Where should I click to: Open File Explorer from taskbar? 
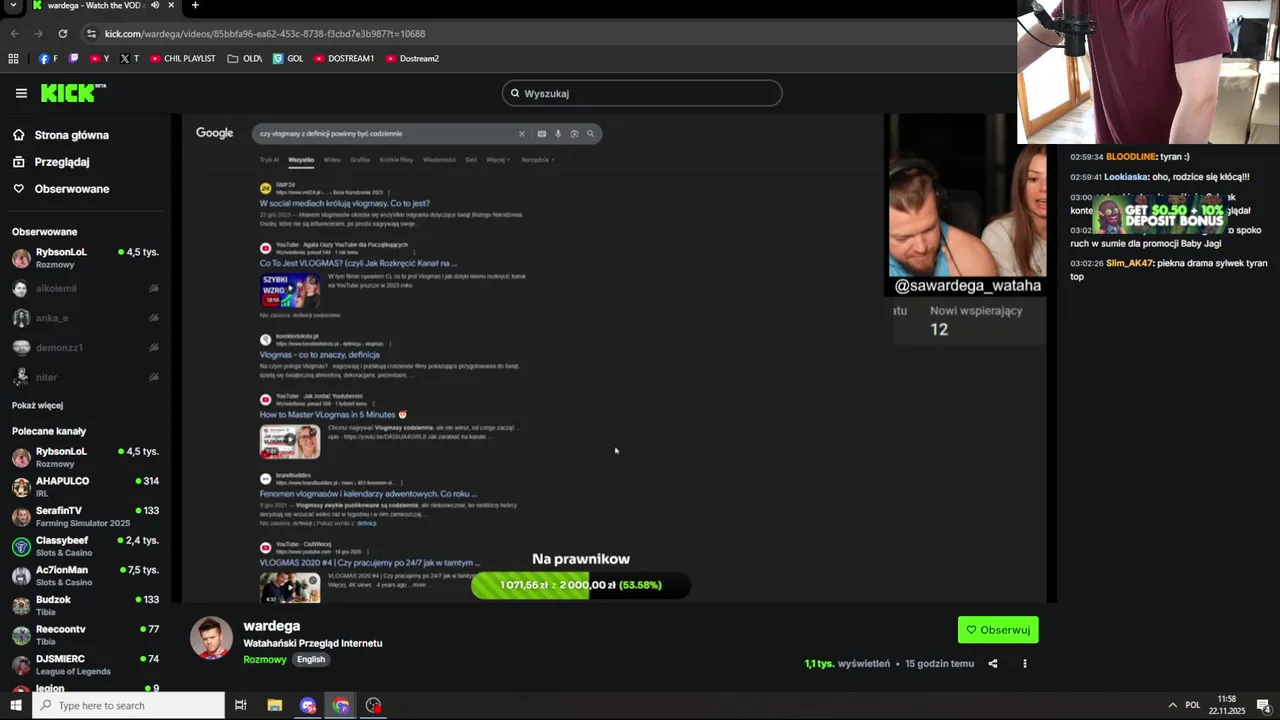point(275,705)
